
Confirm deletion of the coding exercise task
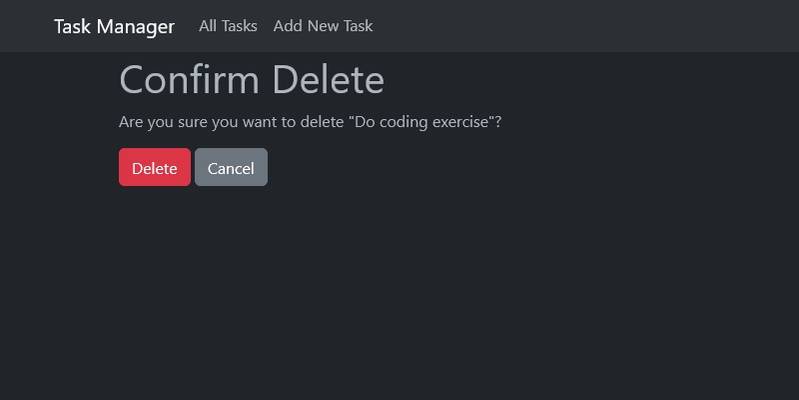click(x=154, y=168)
